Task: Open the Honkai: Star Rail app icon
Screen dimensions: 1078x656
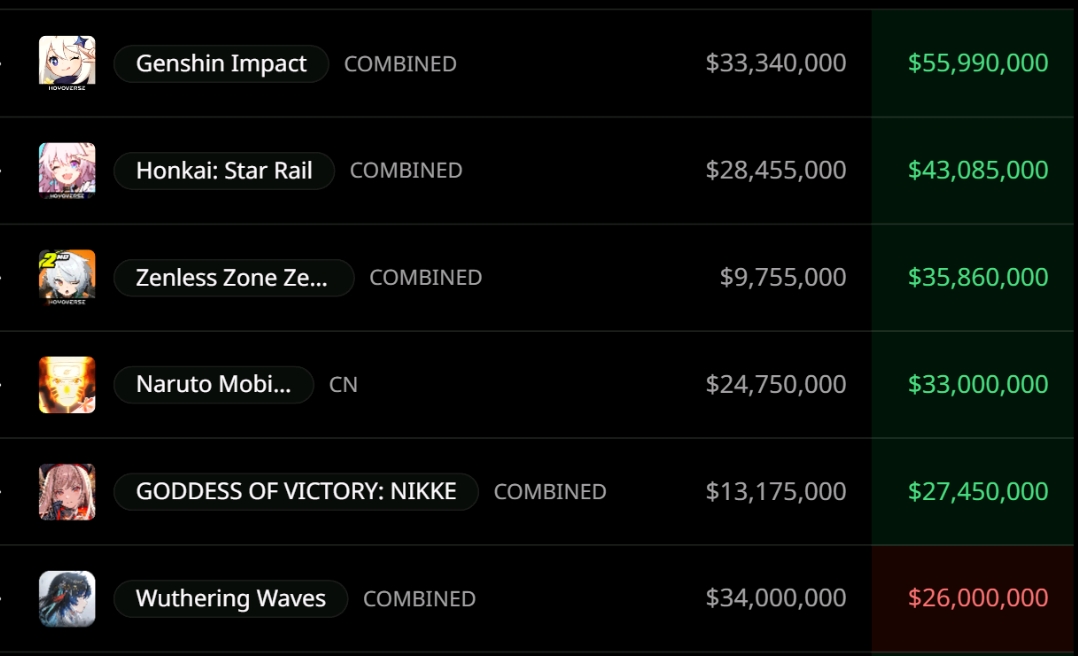Action: (67, 171)
